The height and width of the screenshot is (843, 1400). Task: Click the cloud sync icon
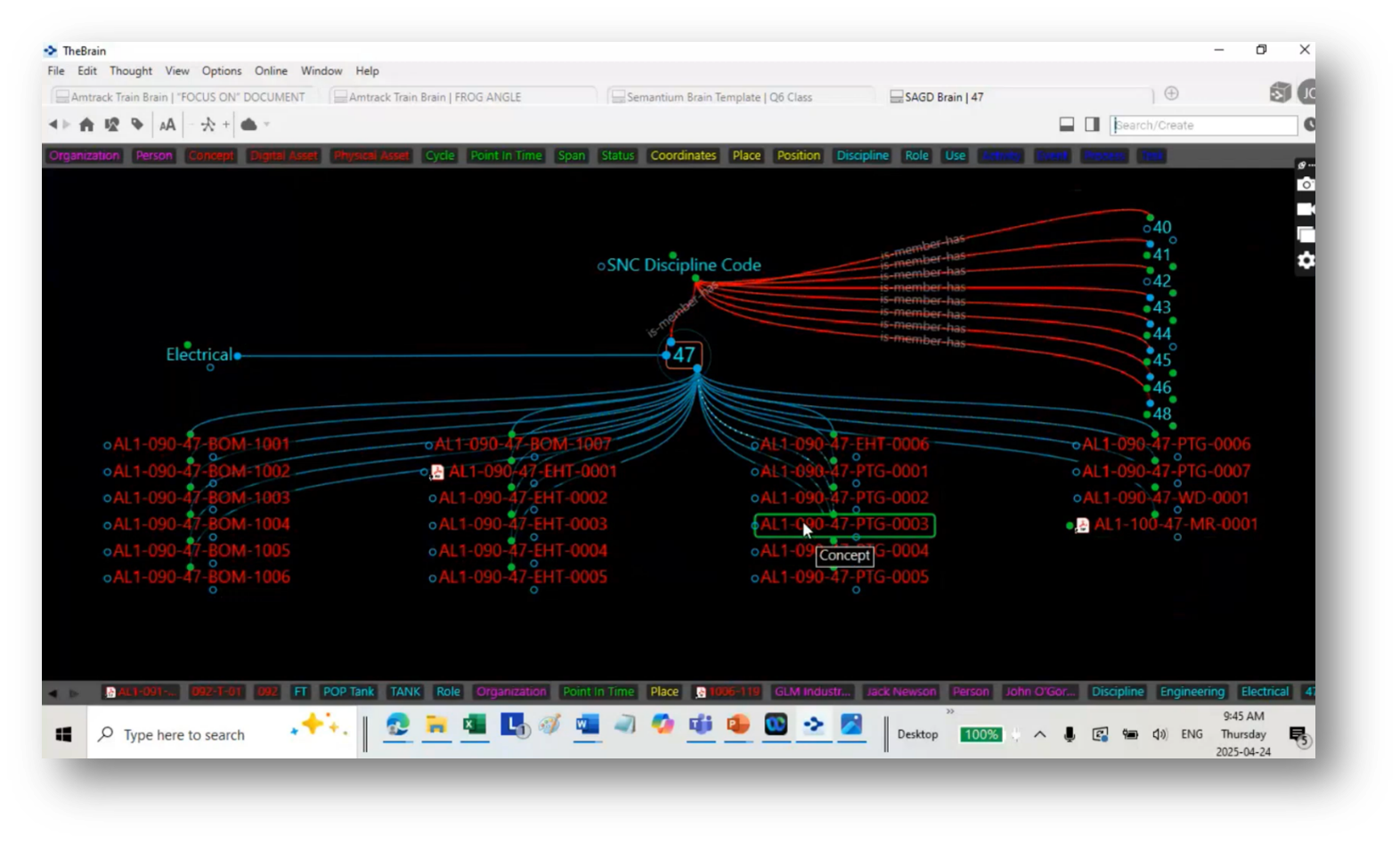click(249, 125)
